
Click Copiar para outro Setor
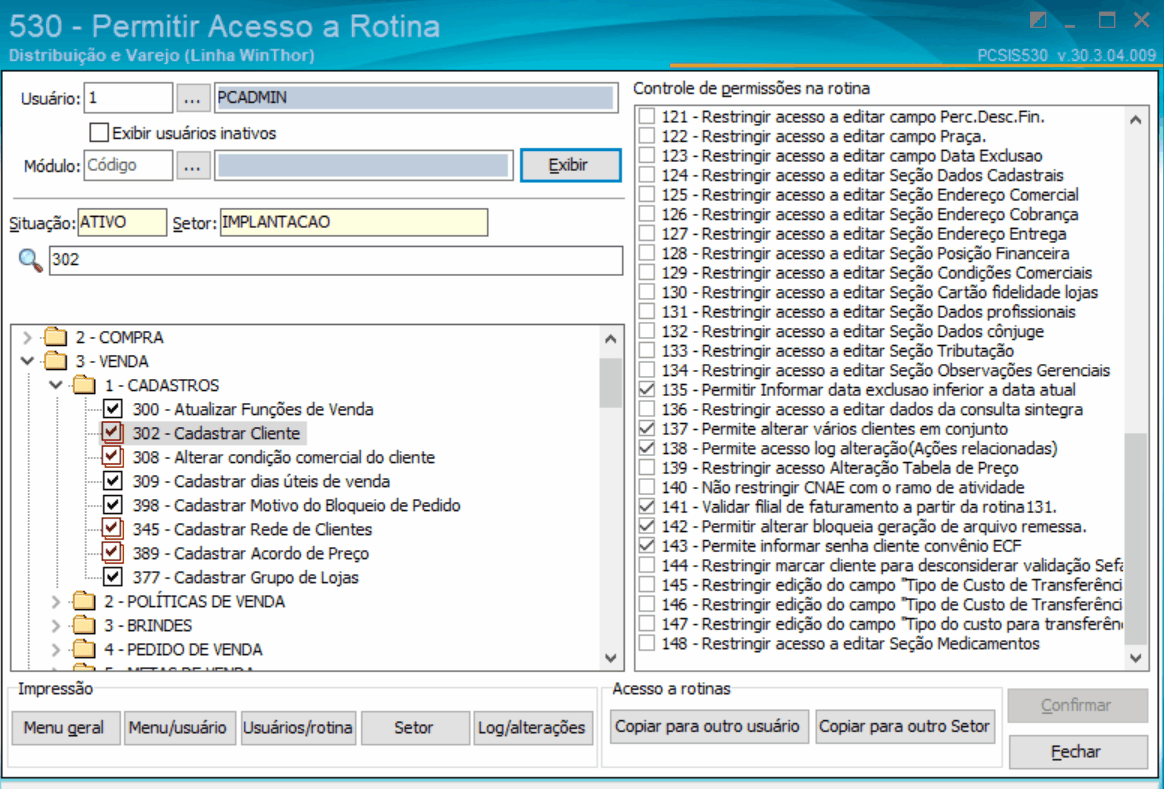click(904, 726)
